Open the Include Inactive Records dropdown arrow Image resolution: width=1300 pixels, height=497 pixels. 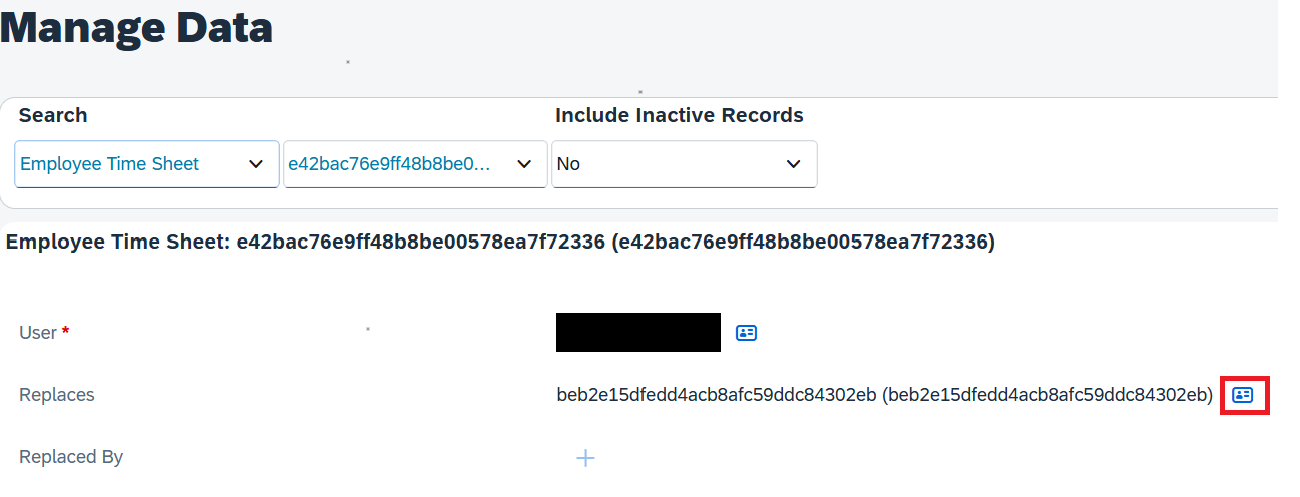pos(794,164)
